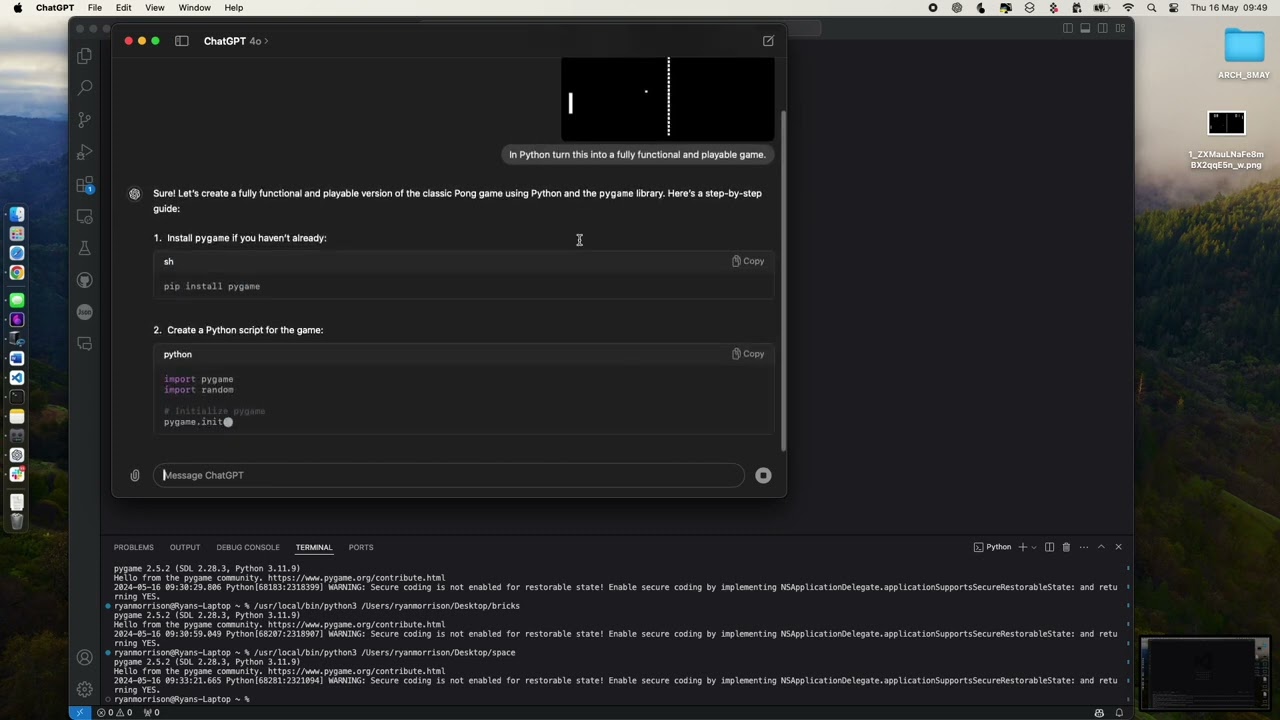The height and width of the screenshot is (720, 1280).
Task: Open VS Code Source Control view
Action: point(85,120)
